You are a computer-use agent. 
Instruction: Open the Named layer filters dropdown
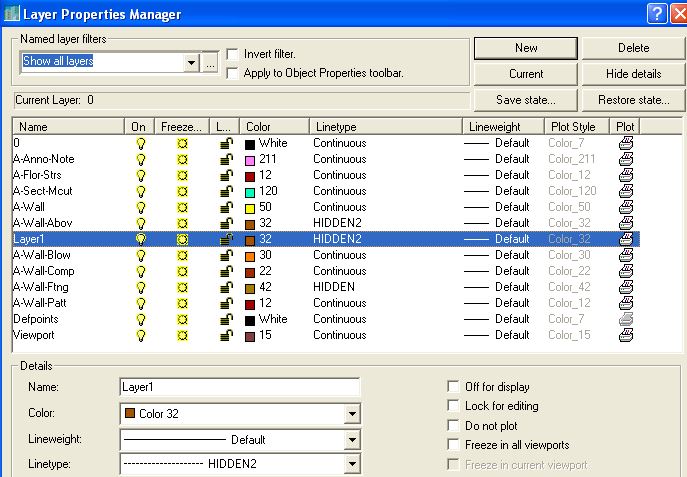(x=191, y=62)
